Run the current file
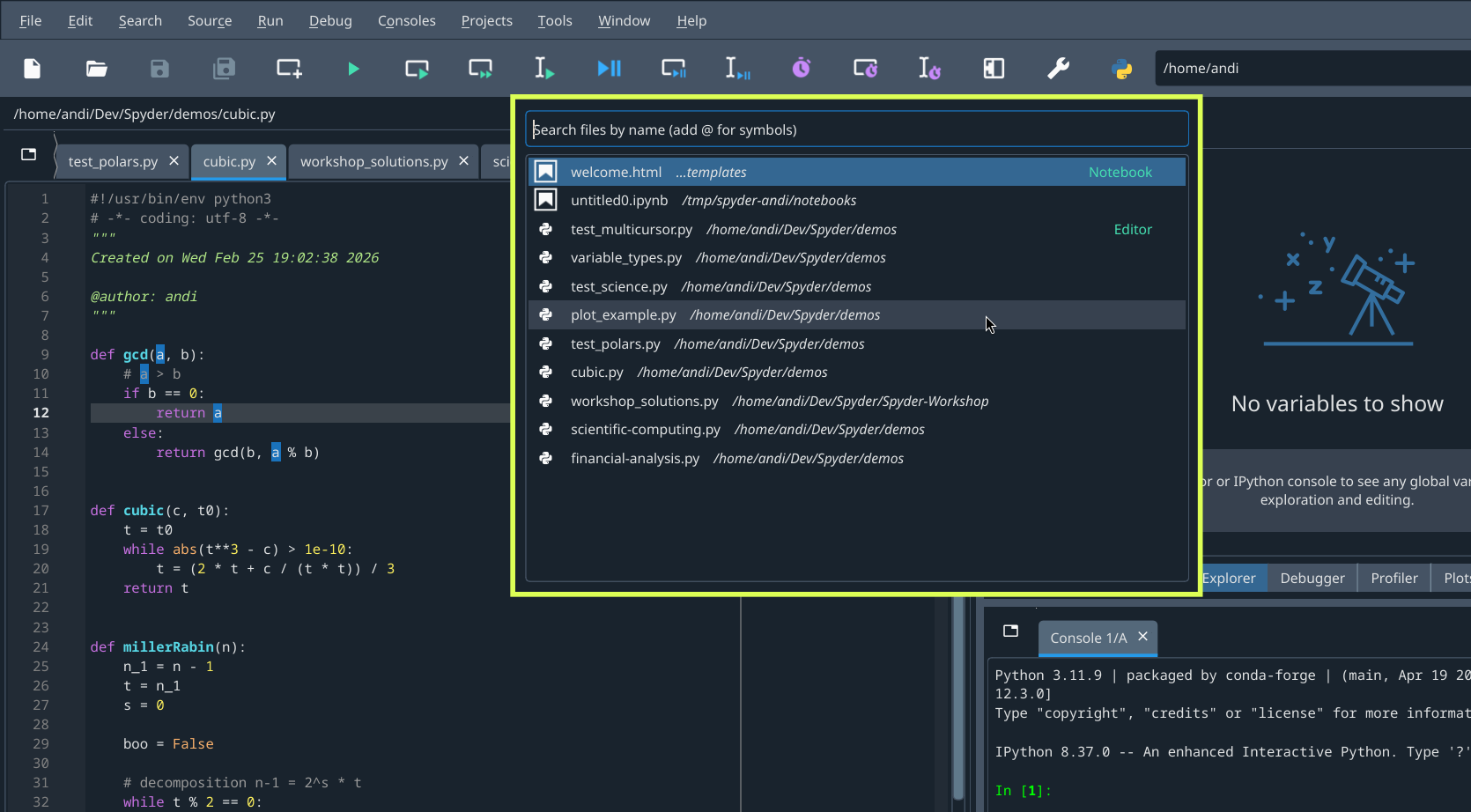Image resolution: width=1471 pixels, height=812 pixels. (x=352, y=69)
